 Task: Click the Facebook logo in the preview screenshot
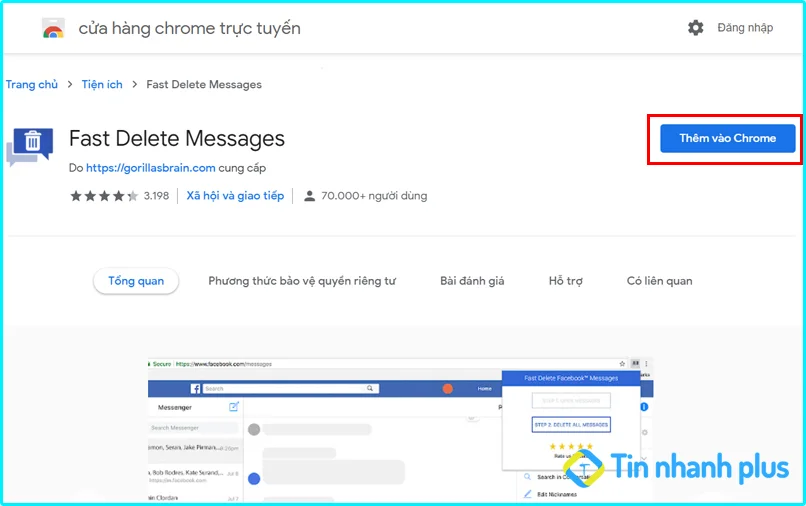[195, 389]
